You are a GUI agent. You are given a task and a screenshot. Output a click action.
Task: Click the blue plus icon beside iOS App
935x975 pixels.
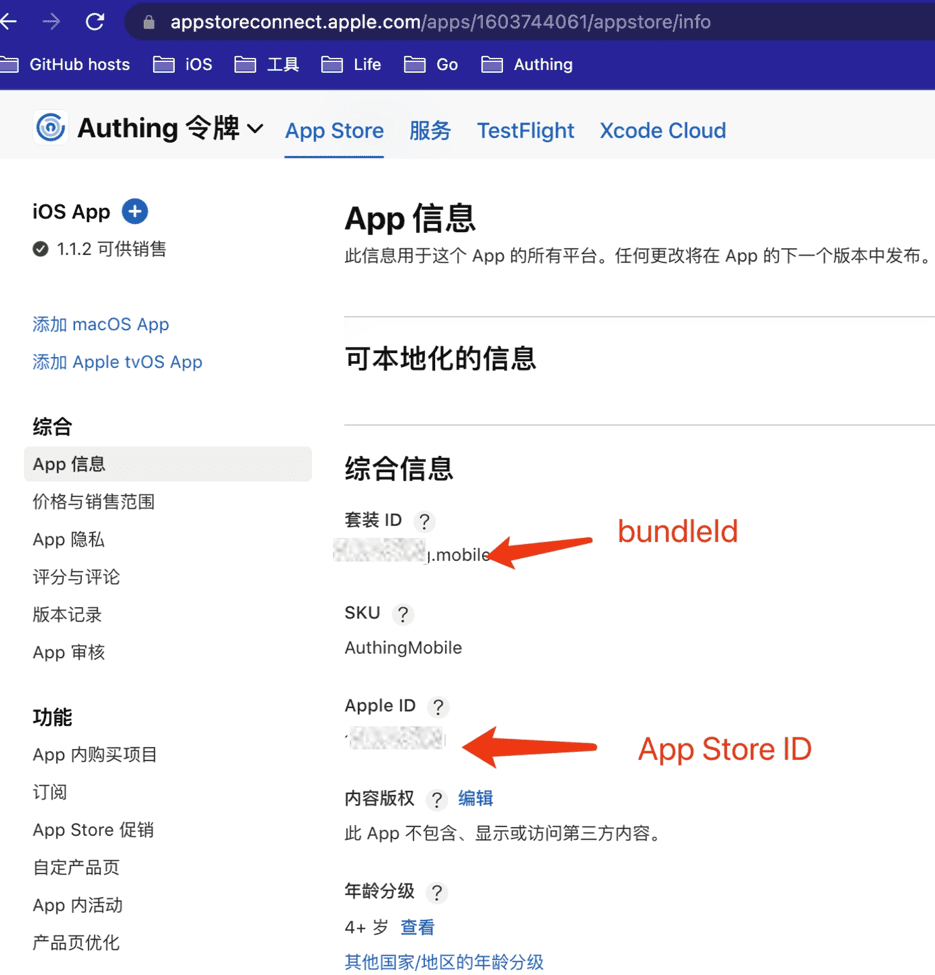tap(135, 211)
